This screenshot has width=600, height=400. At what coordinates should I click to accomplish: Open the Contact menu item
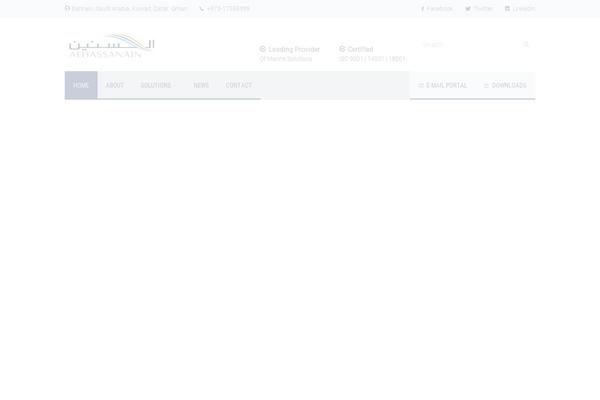click(238, 85)
